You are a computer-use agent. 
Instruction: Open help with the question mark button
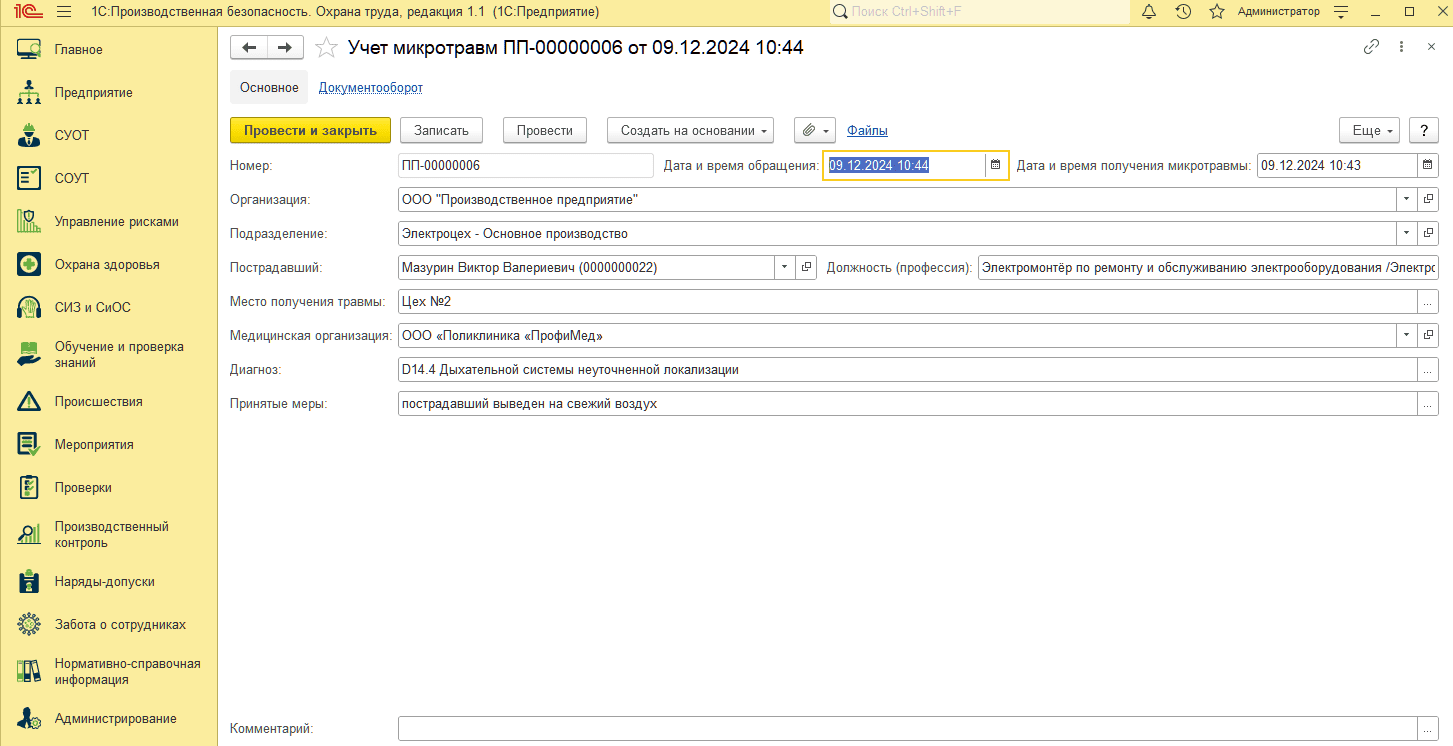(1424, 130)
